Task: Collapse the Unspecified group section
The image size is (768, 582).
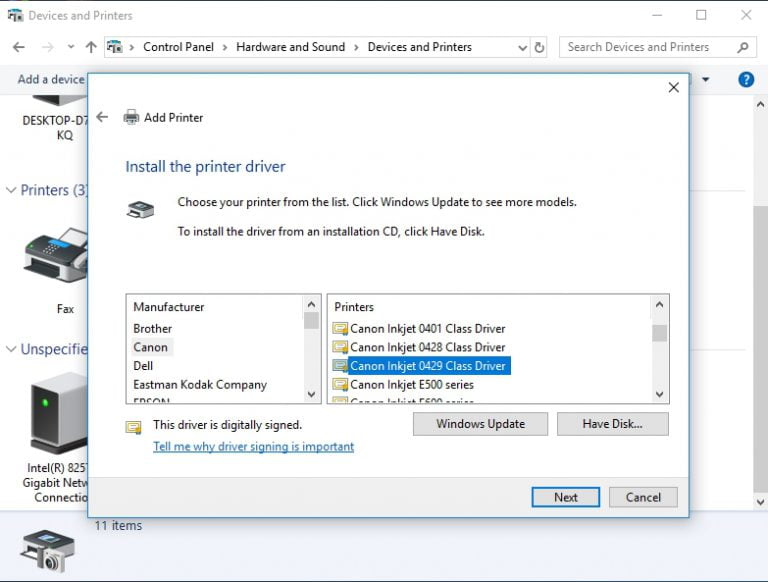Action: [11, 349]
